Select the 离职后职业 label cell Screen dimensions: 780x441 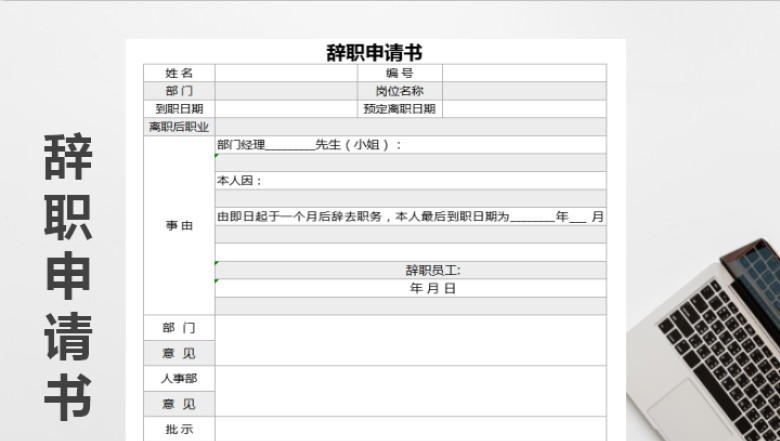pyautogui.click(x=179, y=127)
